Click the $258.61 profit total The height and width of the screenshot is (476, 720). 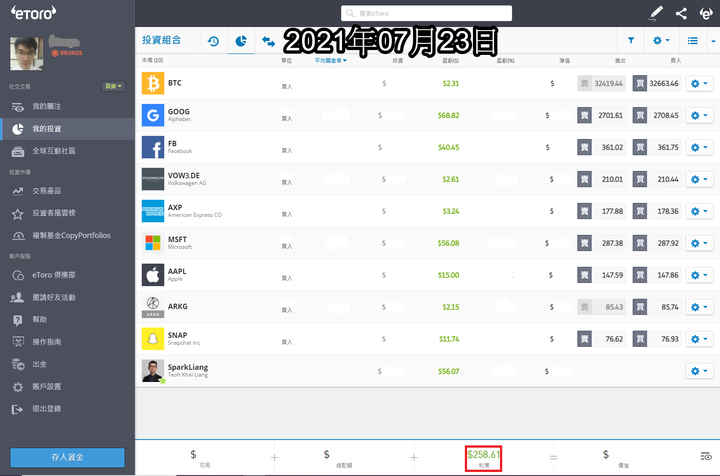pos(483,454)
